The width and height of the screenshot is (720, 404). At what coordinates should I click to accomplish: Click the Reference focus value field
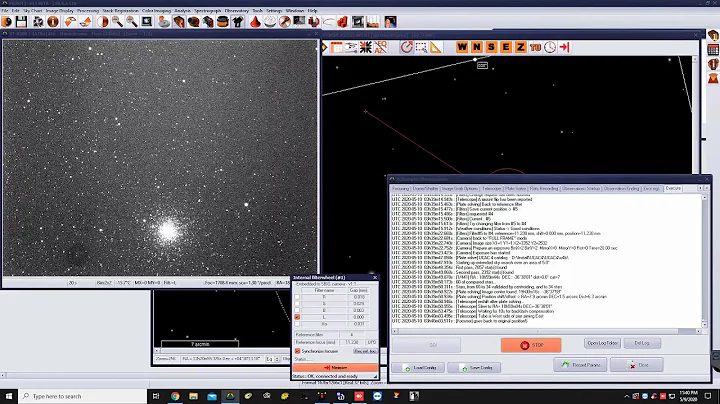coord(352,342)
